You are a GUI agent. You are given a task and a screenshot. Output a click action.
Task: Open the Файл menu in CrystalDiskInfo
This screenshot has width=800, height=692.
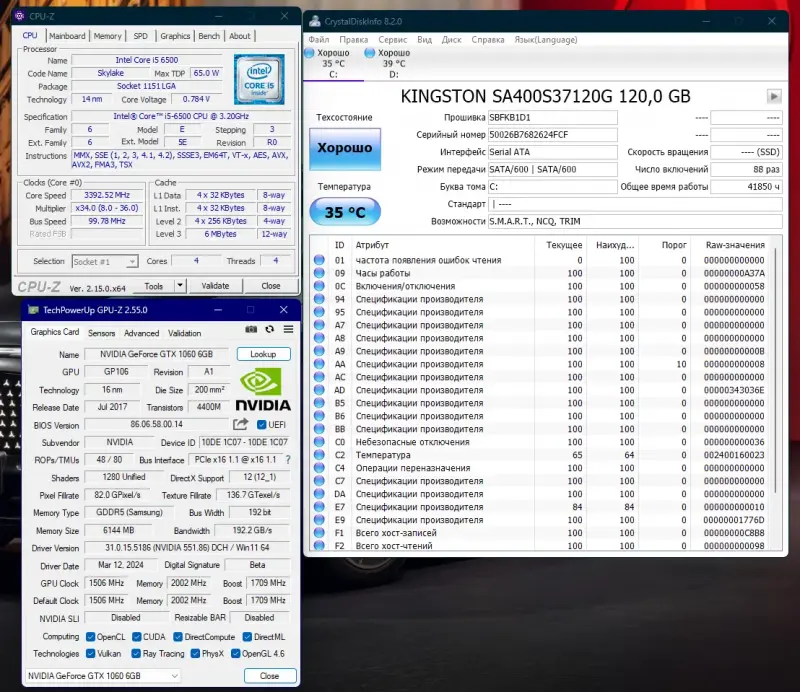pyautogui.click(x=319, y=39)
